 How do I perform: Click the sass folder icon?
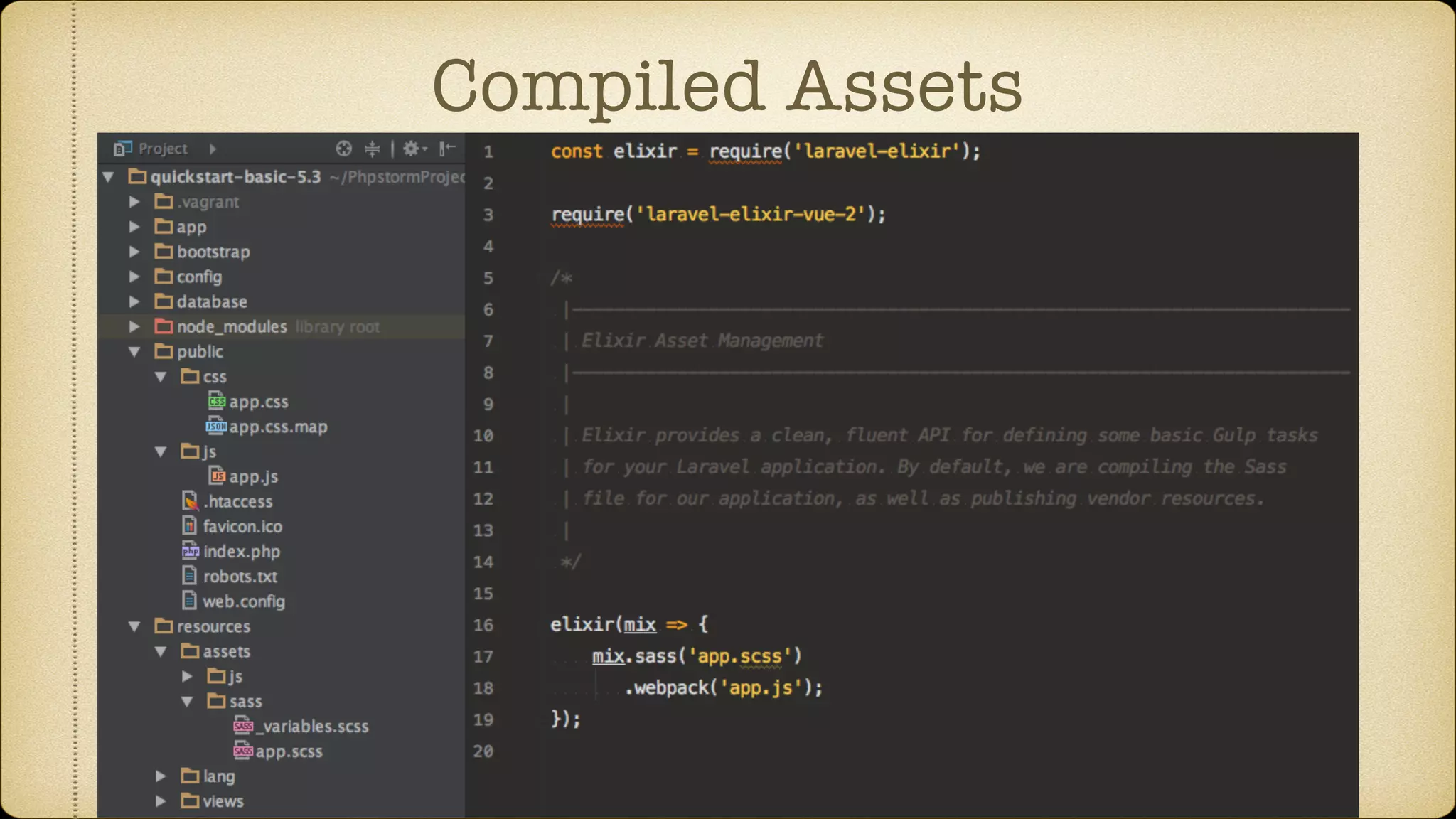click(216, 701)
